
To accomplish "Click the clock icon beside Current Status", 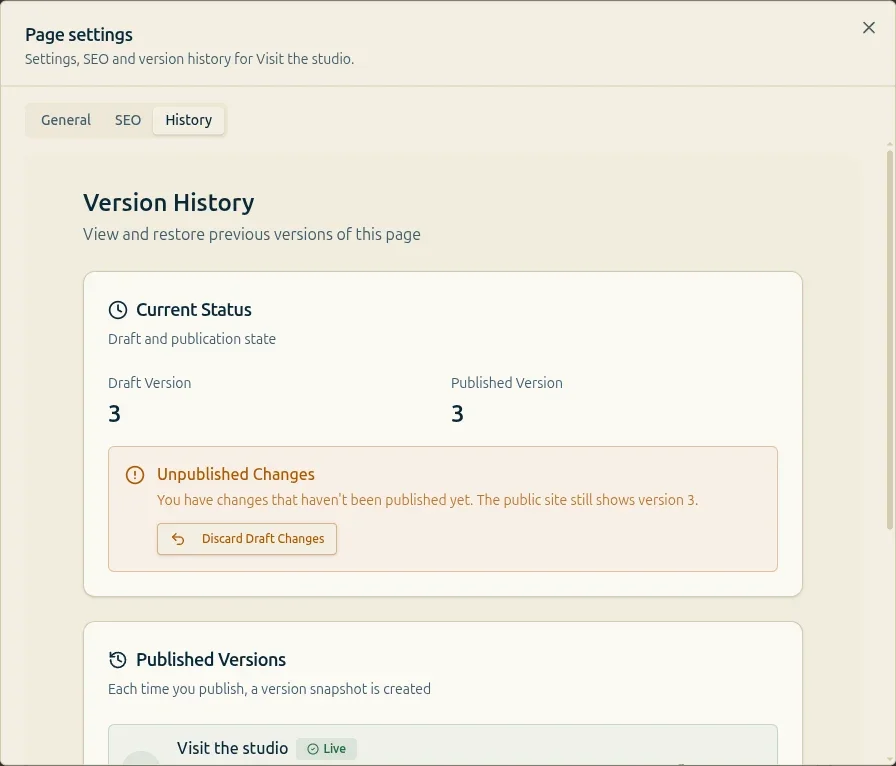I will point(118,310).
